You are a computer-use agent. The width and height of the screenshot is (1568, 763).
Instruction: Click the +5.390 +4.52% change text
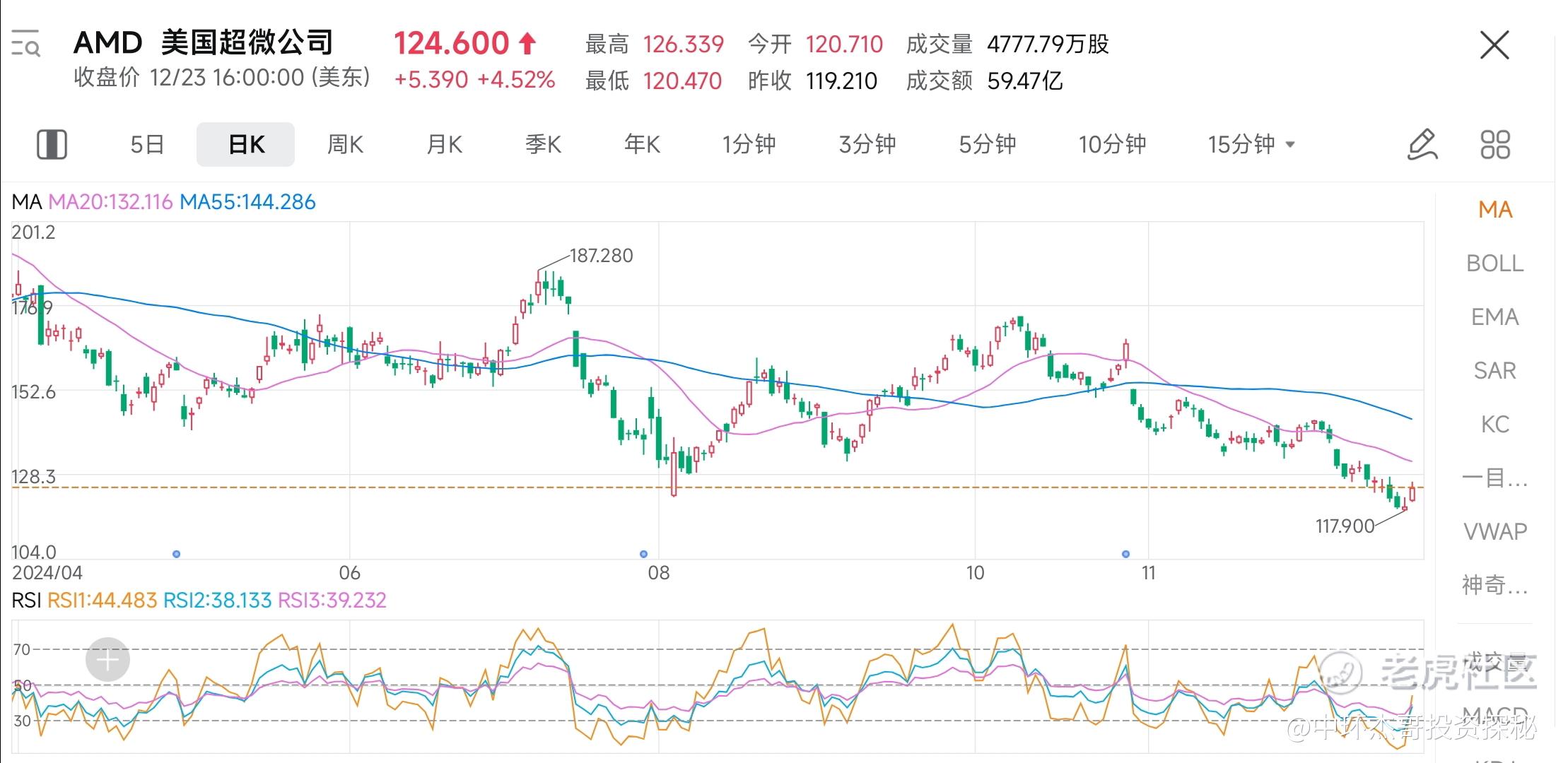tap(474, 80)
